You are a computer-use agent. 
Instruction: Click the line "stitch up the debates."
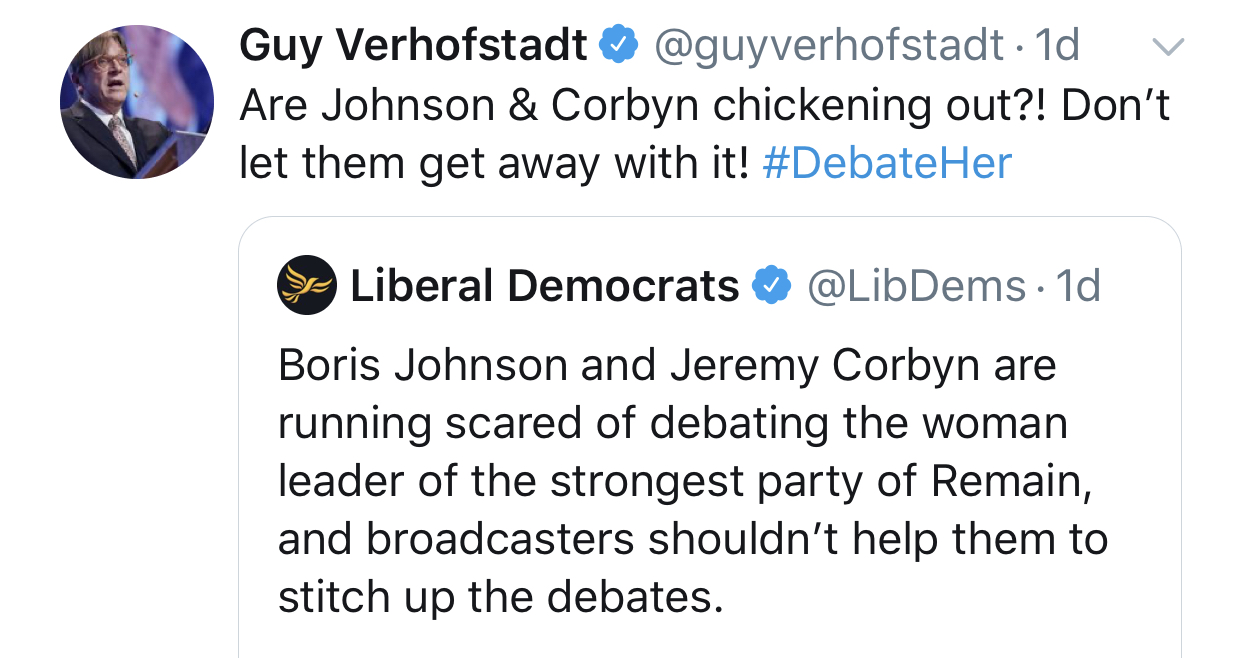click(x=499, y=597)
